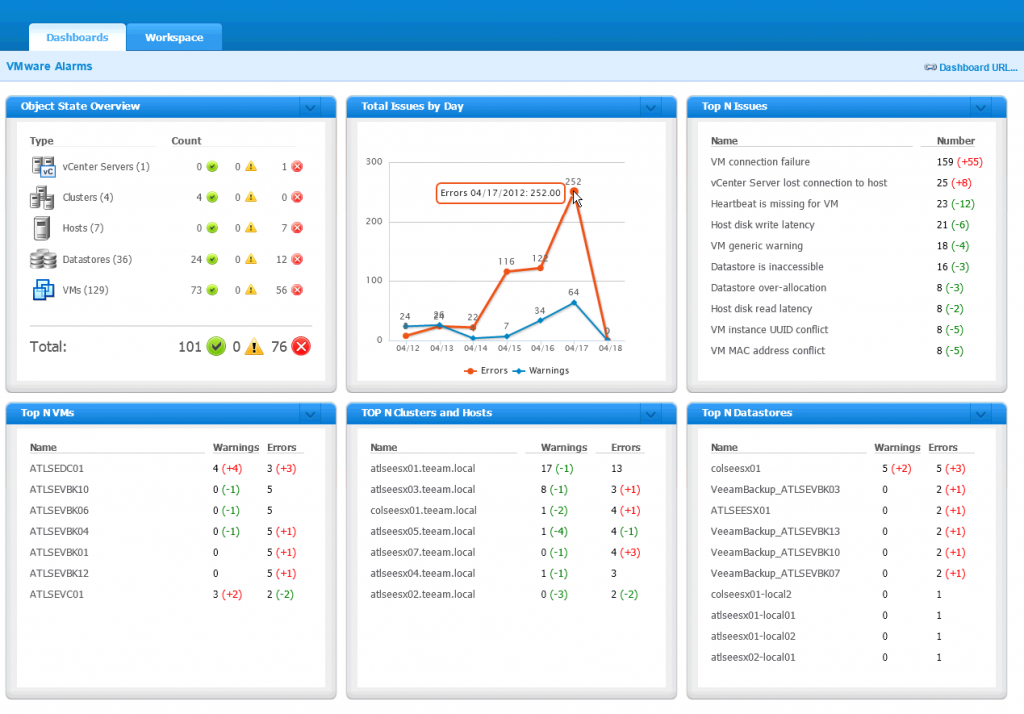
Task: Click the Datastores disk stack icon
Action: [43, 259]
